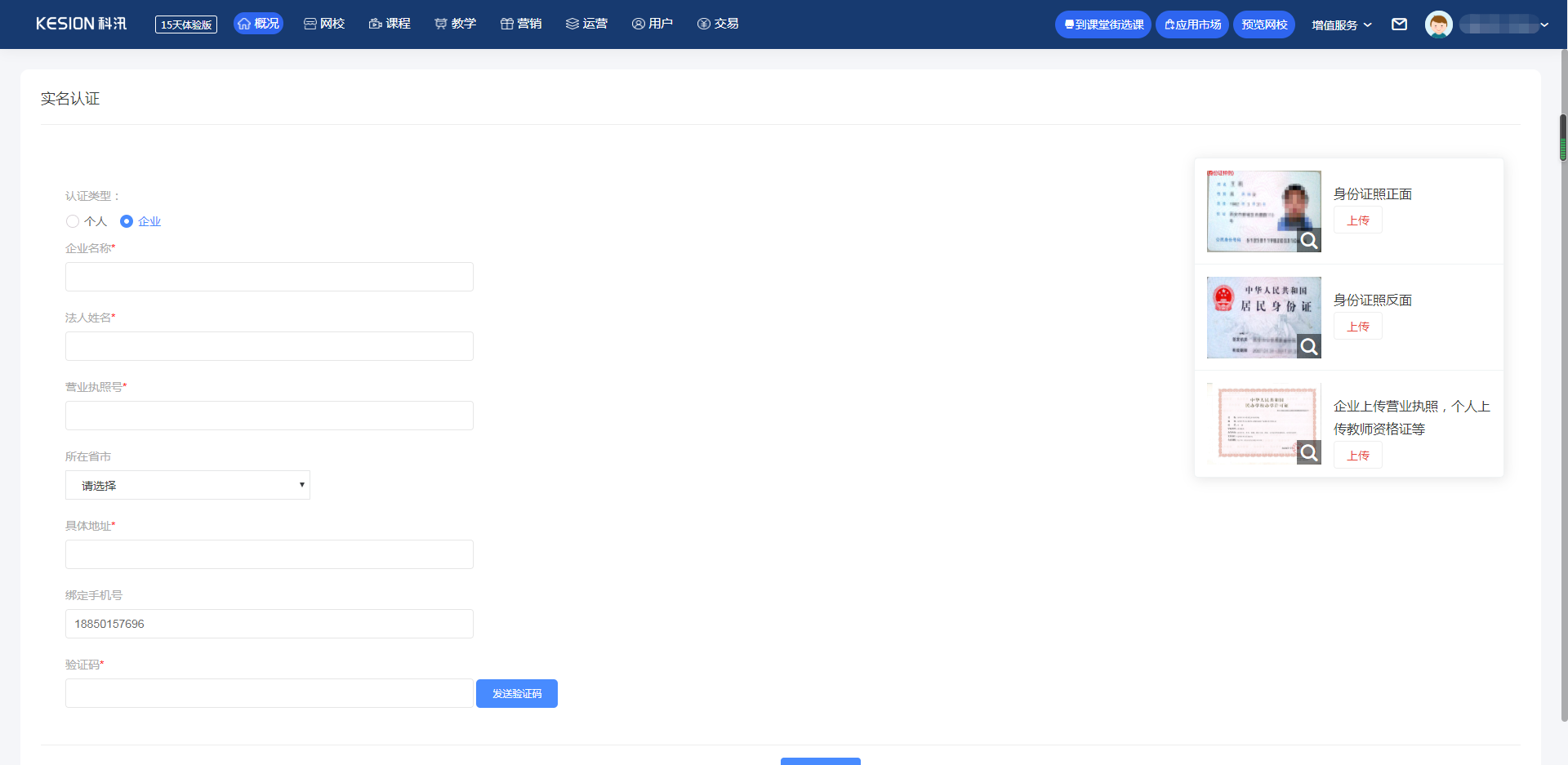Click the blue submit button at bottom
This screenshot has height=765, width=1568.
click(821, 761)
